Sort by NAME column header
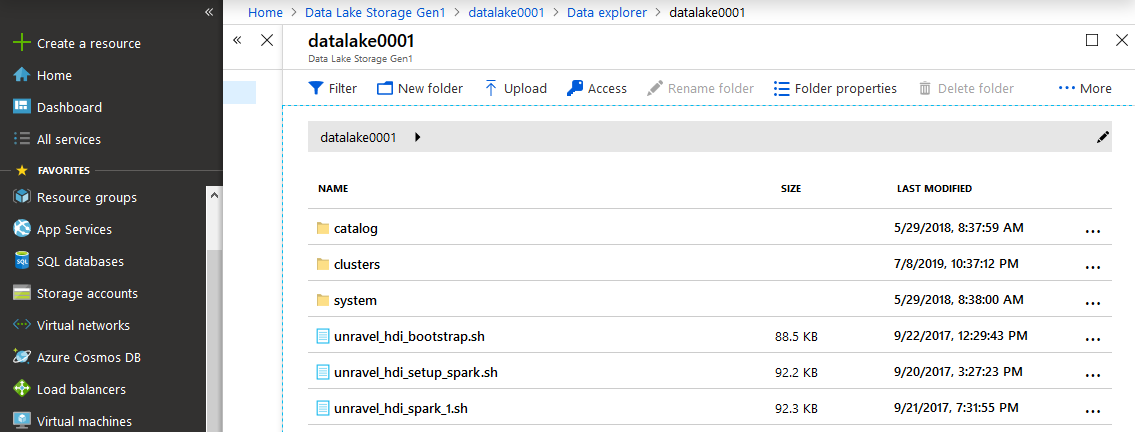This screenshot has width=1135, height=432. pos(333,188)
